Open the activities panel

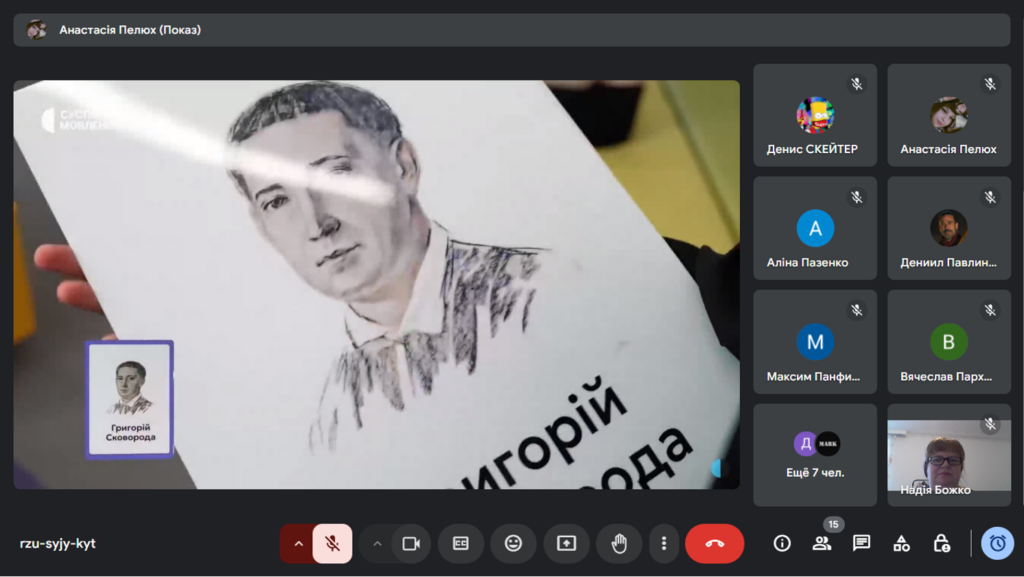pyautogui.click(x=901, y=543)
